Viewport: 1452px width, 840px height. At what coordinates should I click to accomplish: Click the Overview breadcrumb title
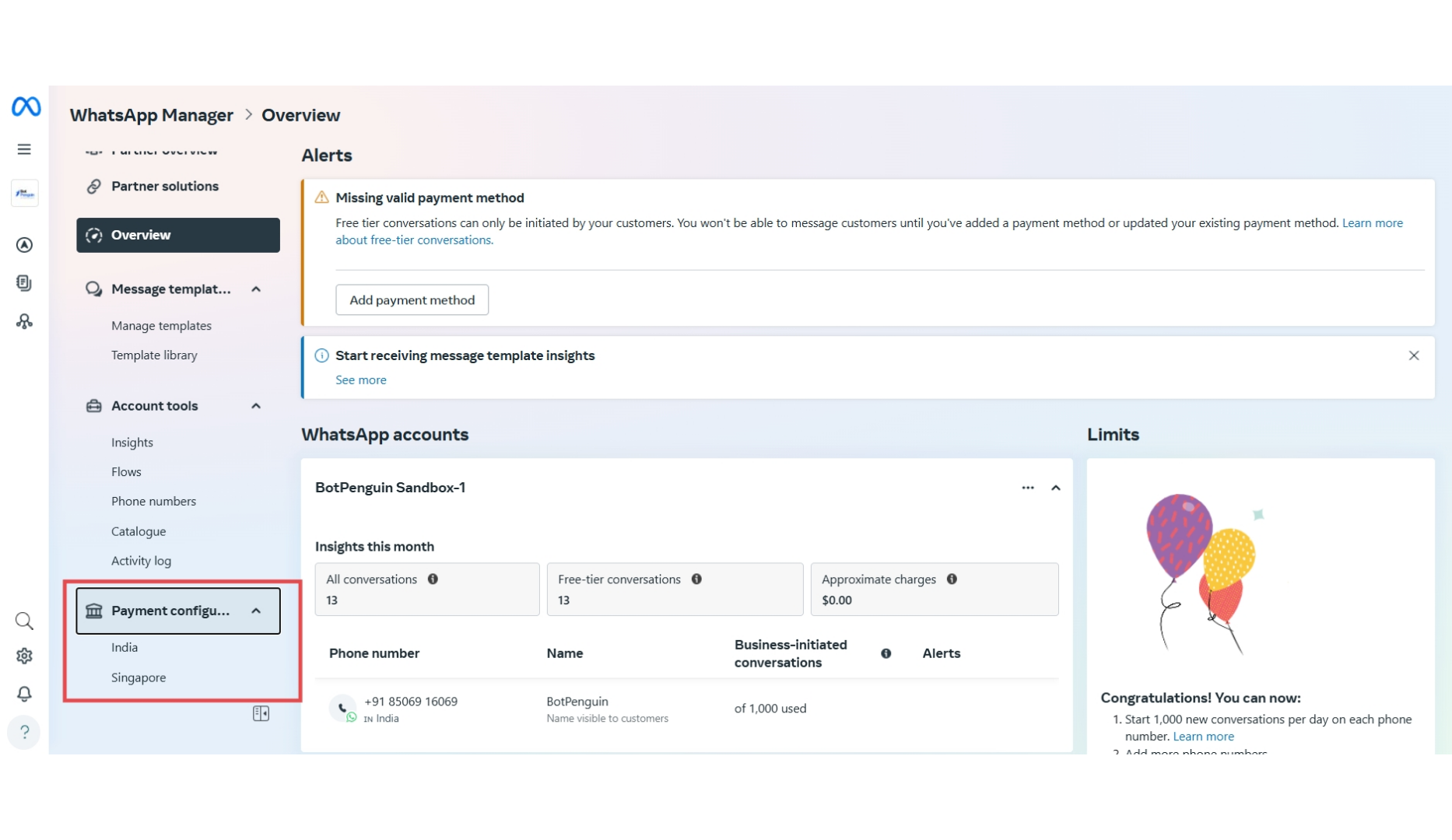click(x=300, y=115)
